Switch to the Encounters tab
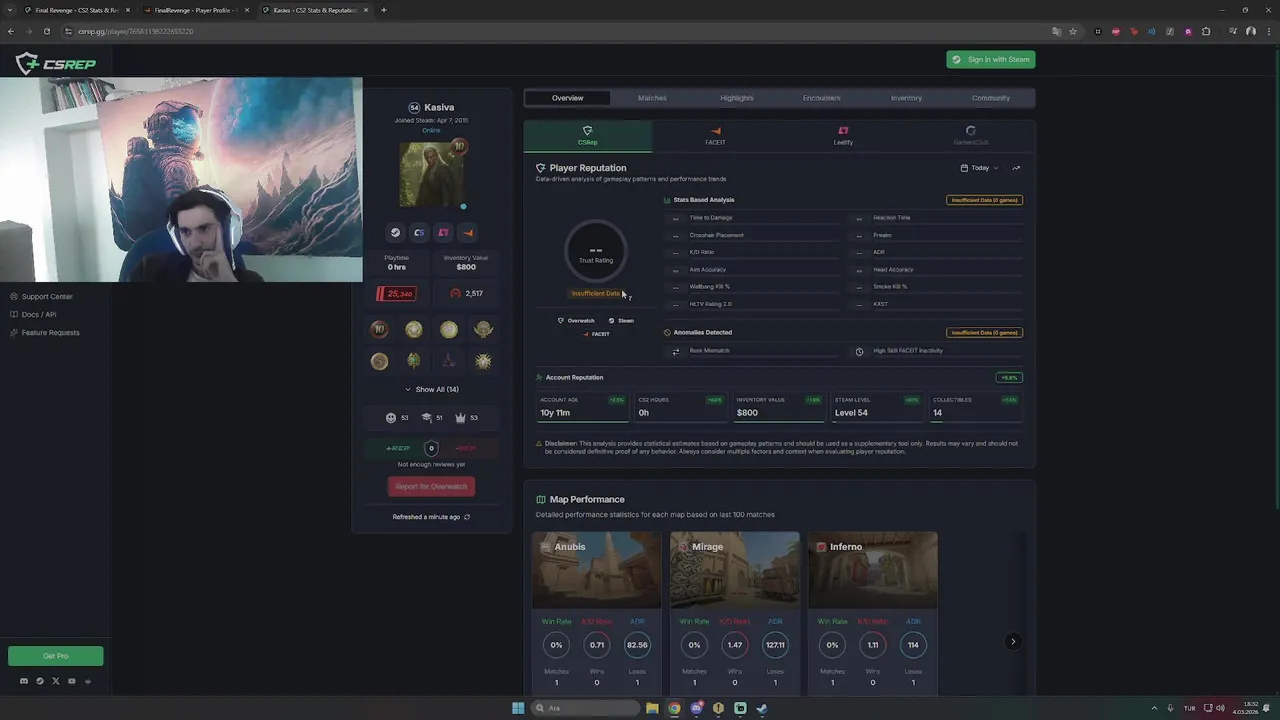1280x720 pixels. pos(821,98)
